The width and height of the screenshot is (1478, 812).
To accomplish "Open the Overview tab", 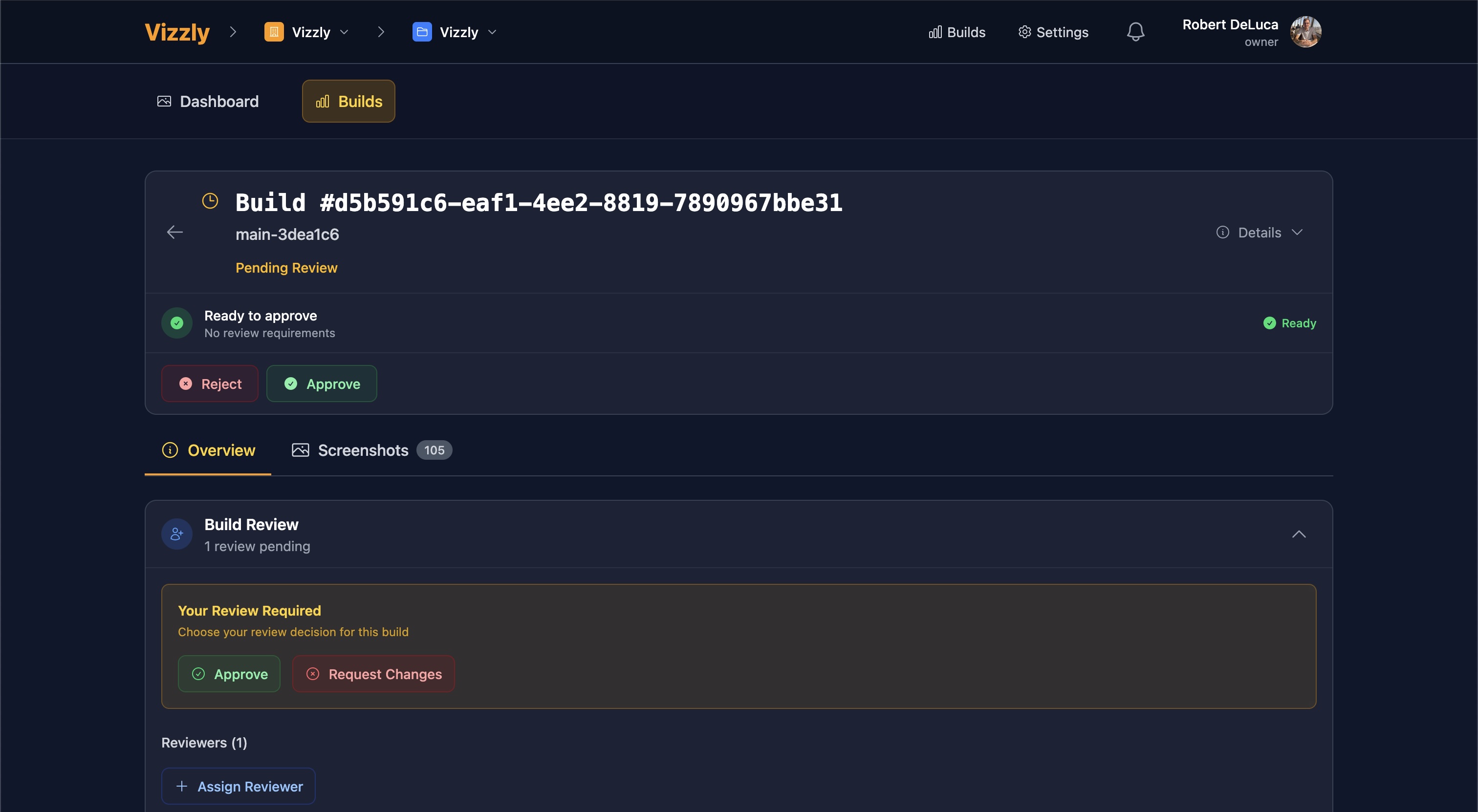I will (208, 450).
